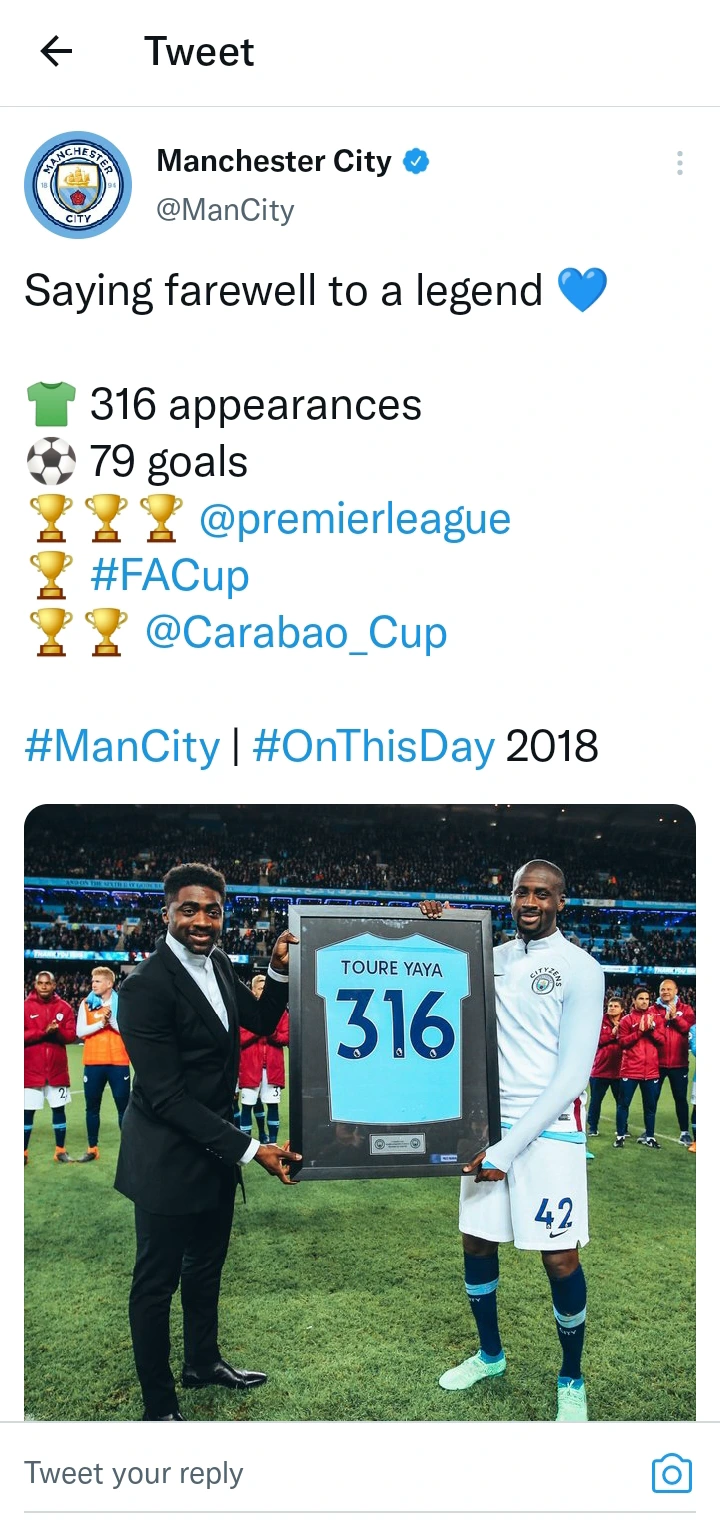Tap the #FACup hashtag
The height and width of the screenshot is (1522, 720).
pyautogui.click(x=169, y=576)
